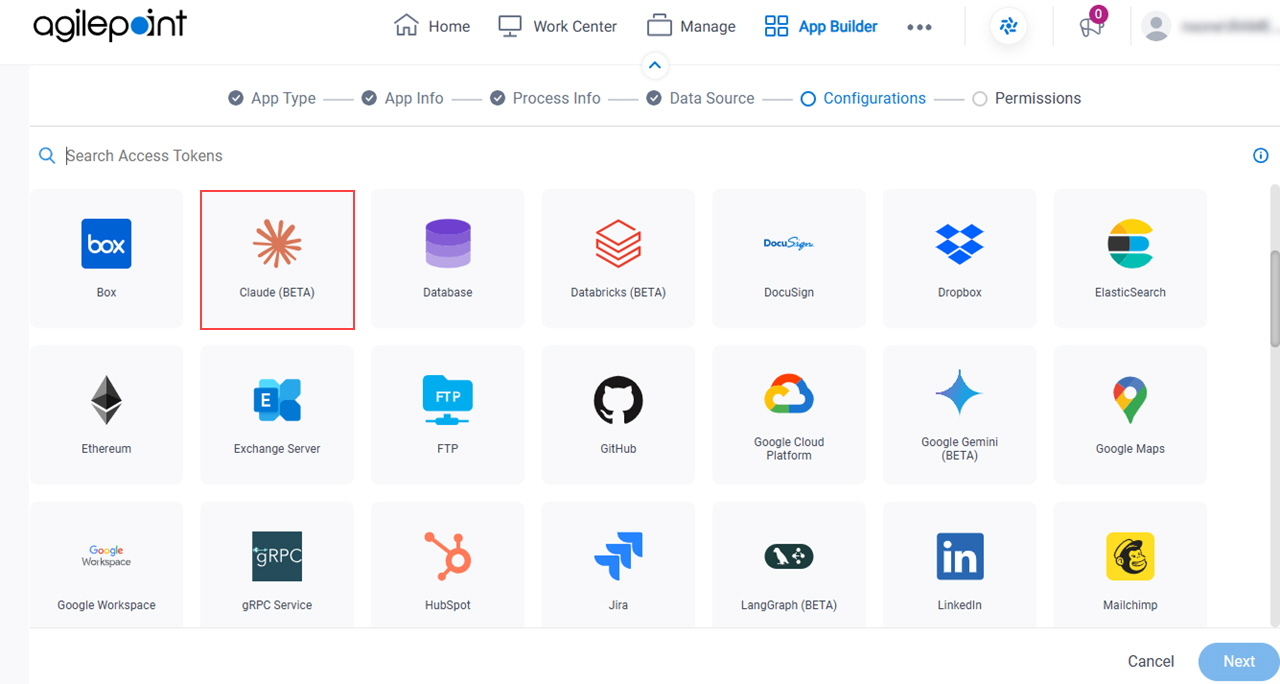Go to the App Type step
The image size is (1280, 684).
pyautogui.click(x=272, y=98)
